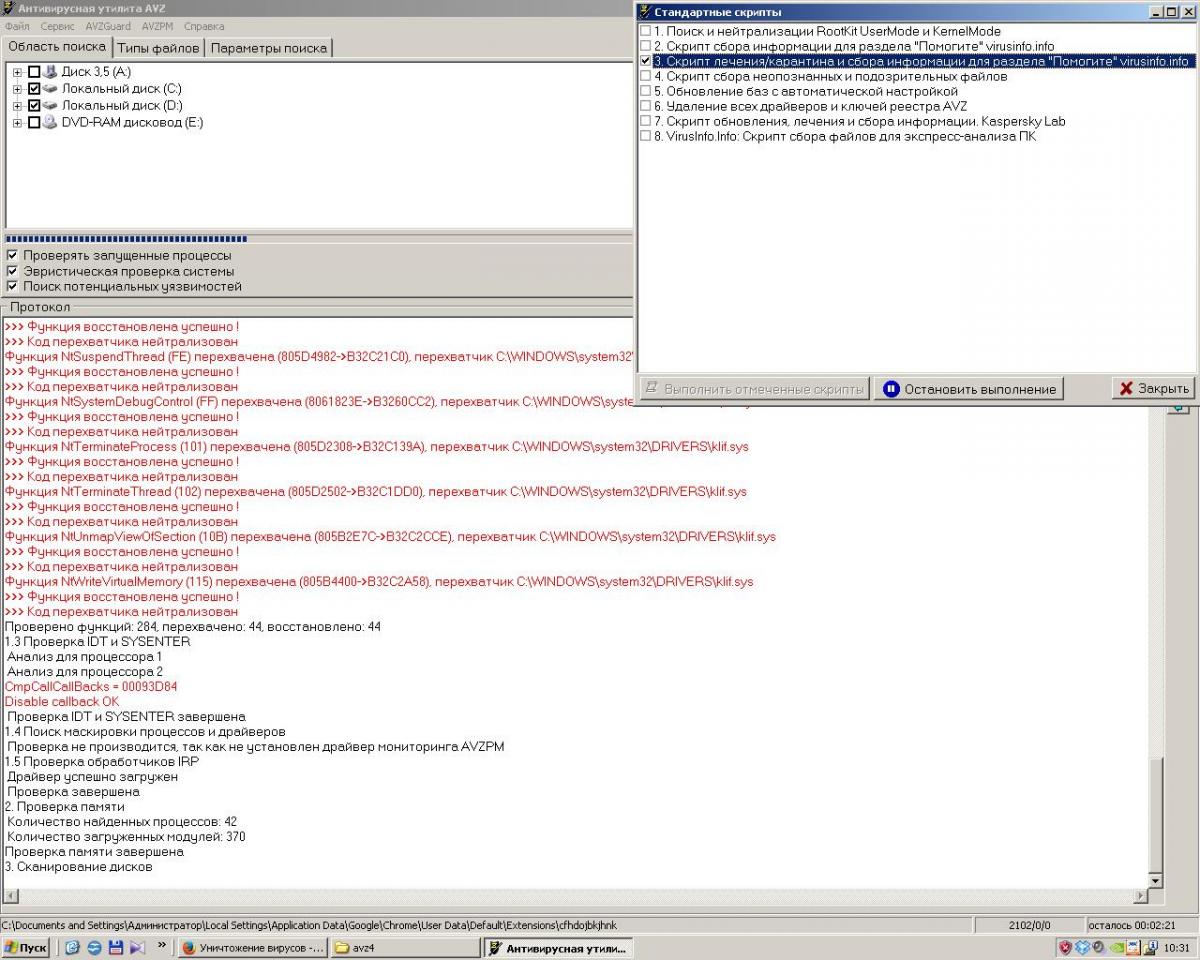The image size is (1200, 960).
Task: Click the drive icon for Локальный диск (C:)
Action: (50, 89)
